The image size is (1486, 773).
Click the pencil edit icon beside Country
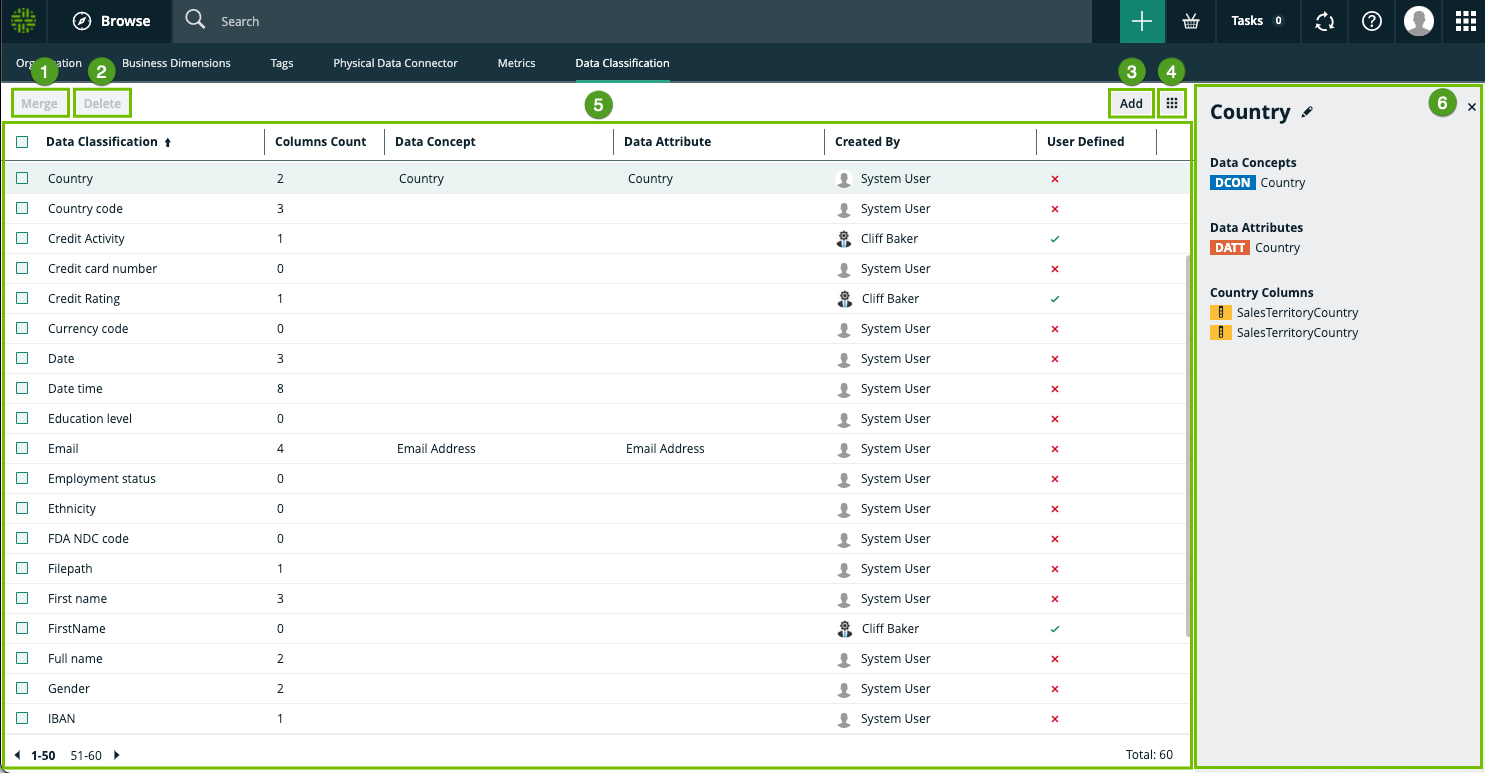[1306, 113]
